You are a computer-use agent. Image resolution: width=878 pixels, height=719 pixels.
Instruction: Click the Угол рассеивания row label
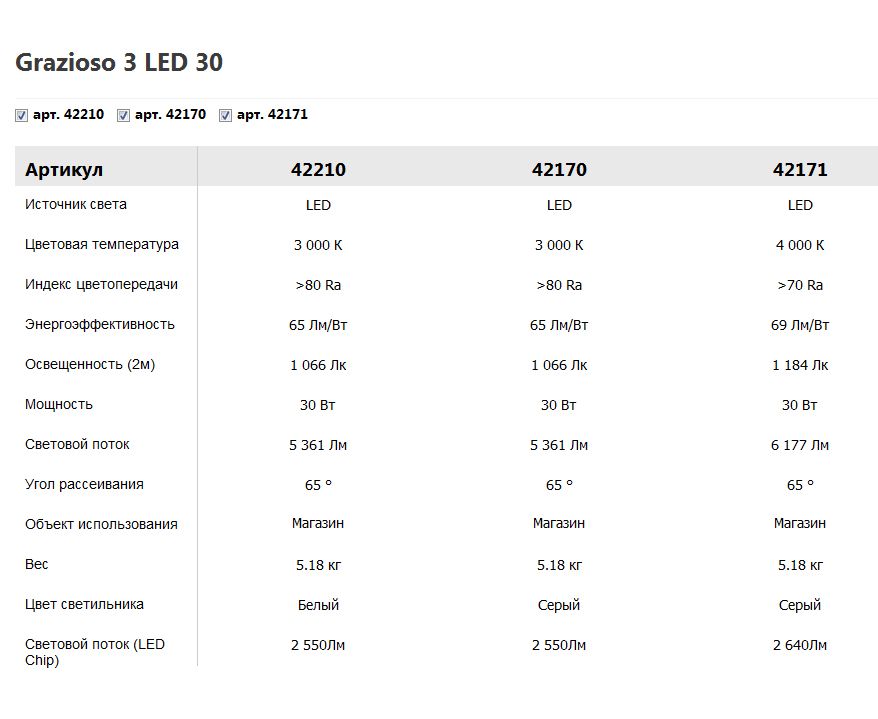click(x=84, y=485)
